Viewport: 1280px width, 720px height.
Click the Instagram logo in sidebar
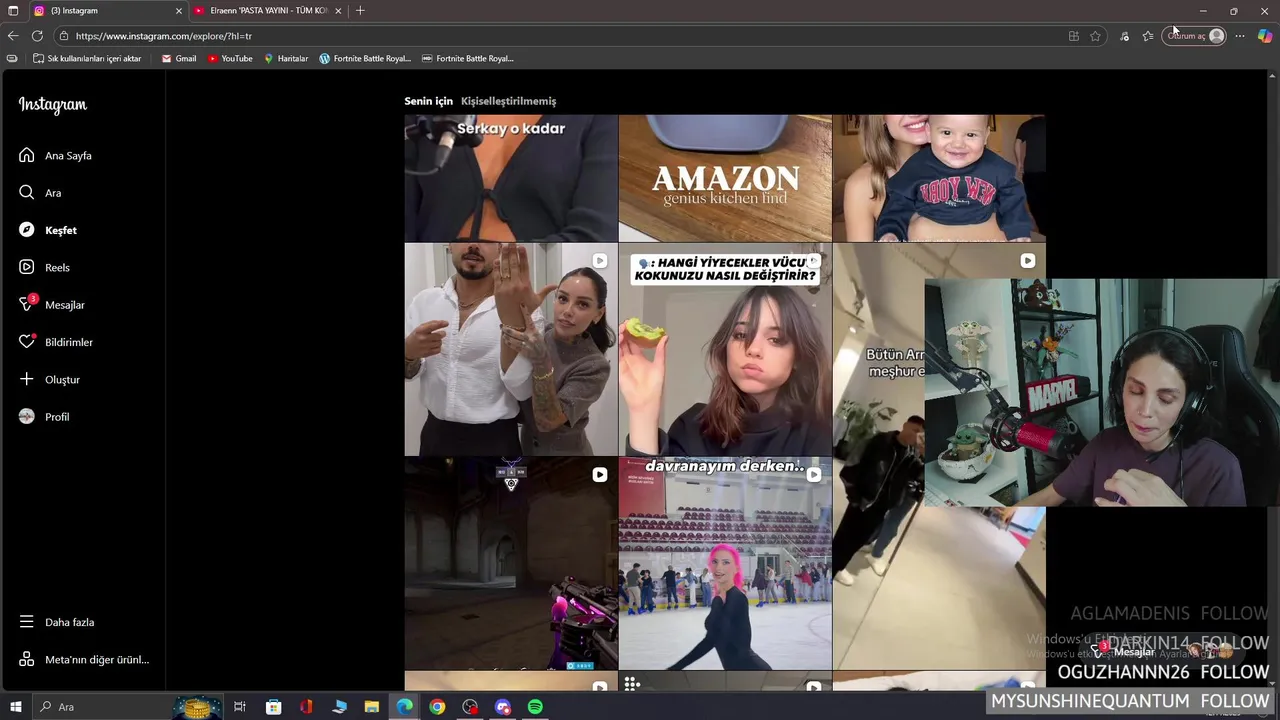(53, 105)
